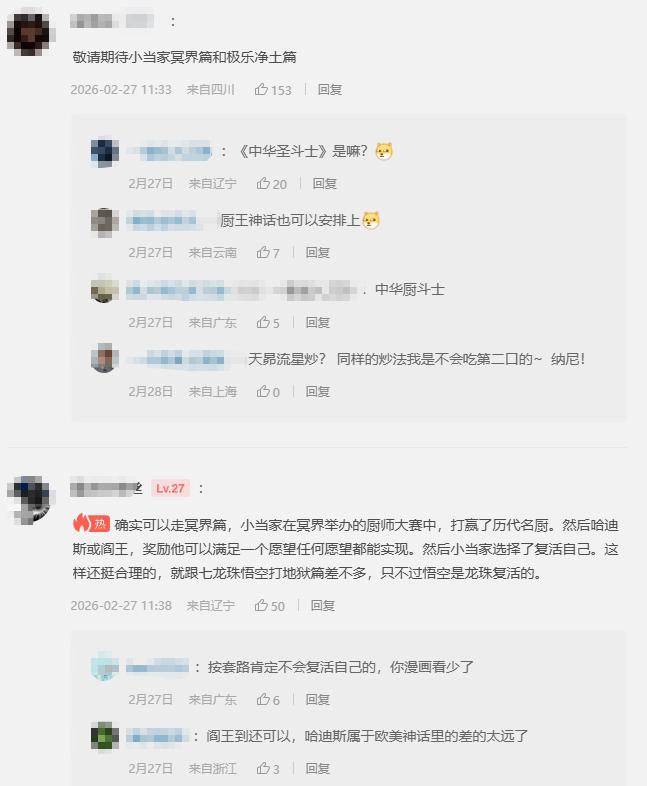Reply to the hot comment posted at 11:38
The height and width of the screenshot is (786, 647).
(x=323, y=606)
